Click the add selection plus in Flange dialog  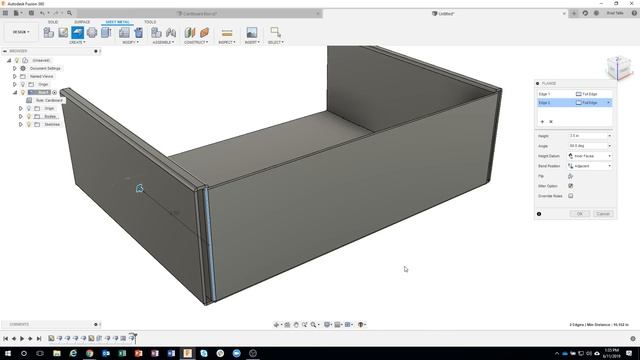(542, 122)
